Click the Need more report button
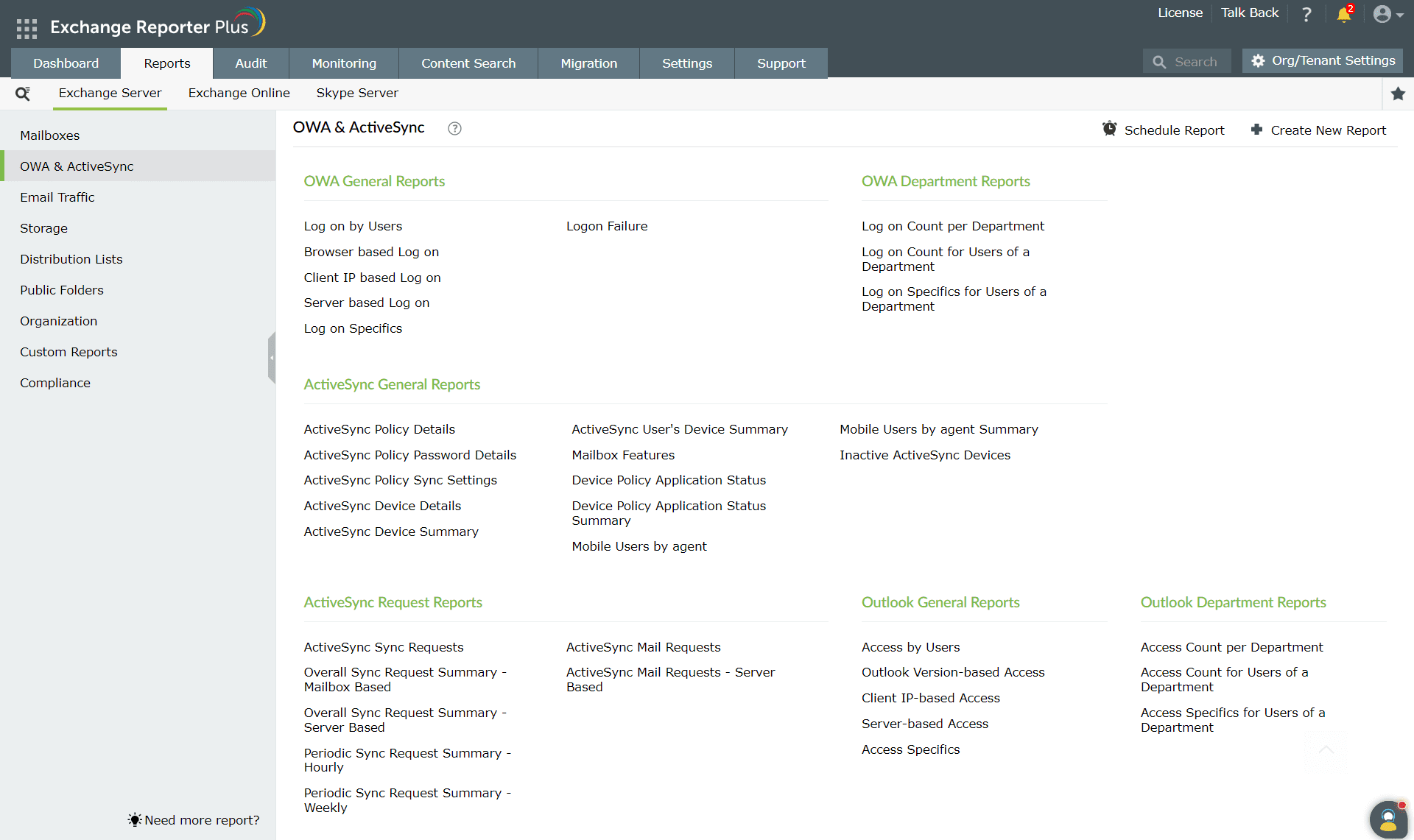 [193, 820]
